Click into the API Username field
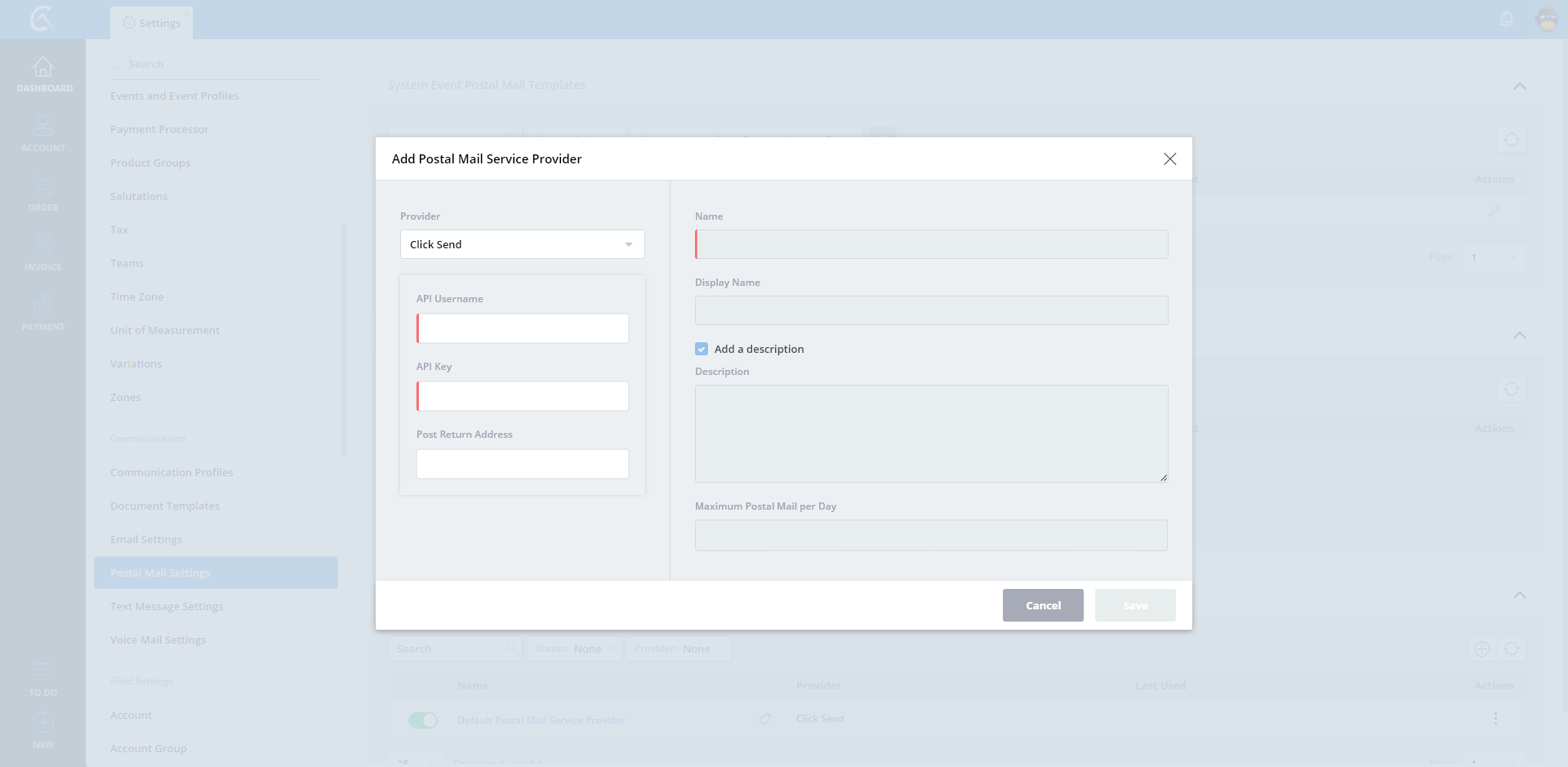The height and width of the screenshot is (767, 1568). (523, 328)
